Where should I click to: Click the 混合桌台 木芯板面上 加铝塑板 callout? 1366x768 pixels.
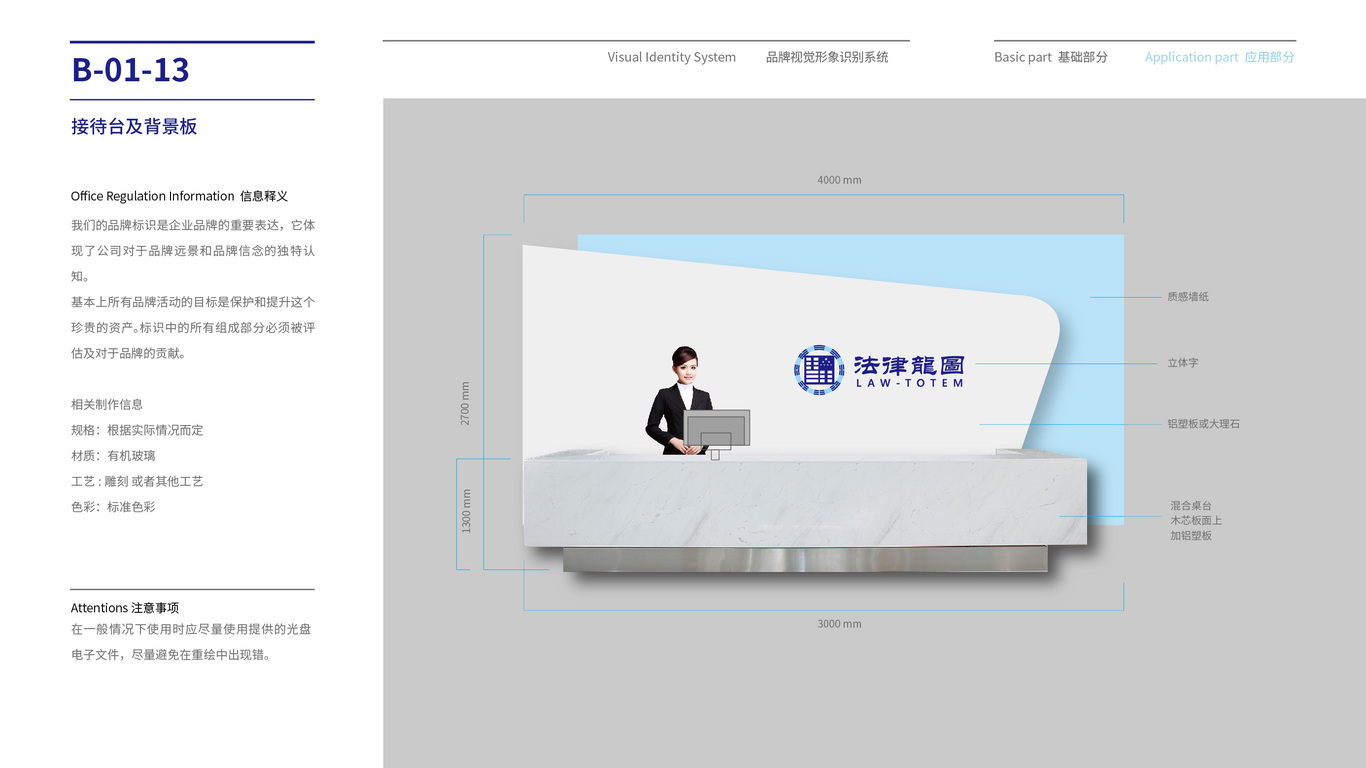[1196, 521]
